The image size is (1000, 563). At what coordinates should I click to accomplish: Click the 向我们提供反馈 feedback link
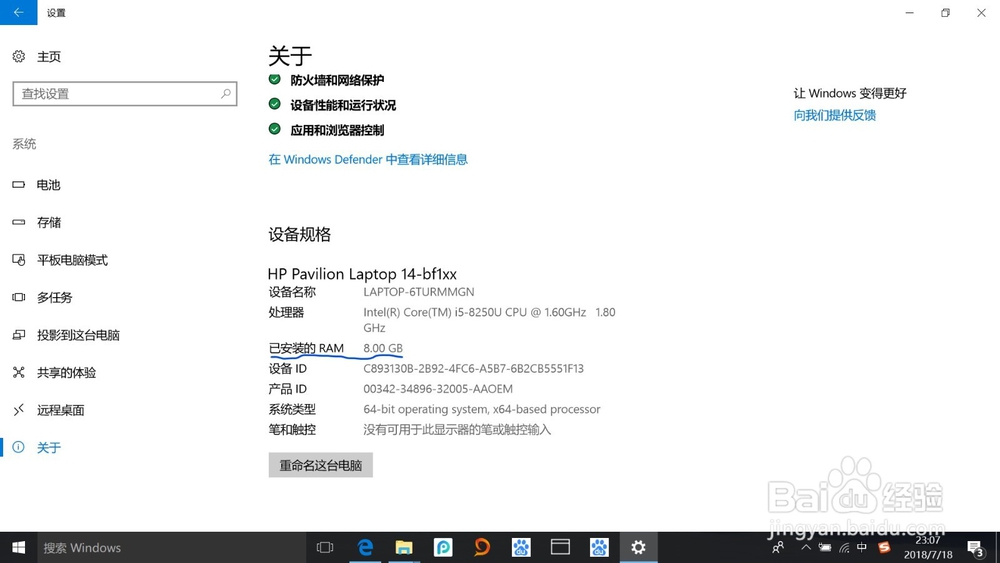pos(835,115)
